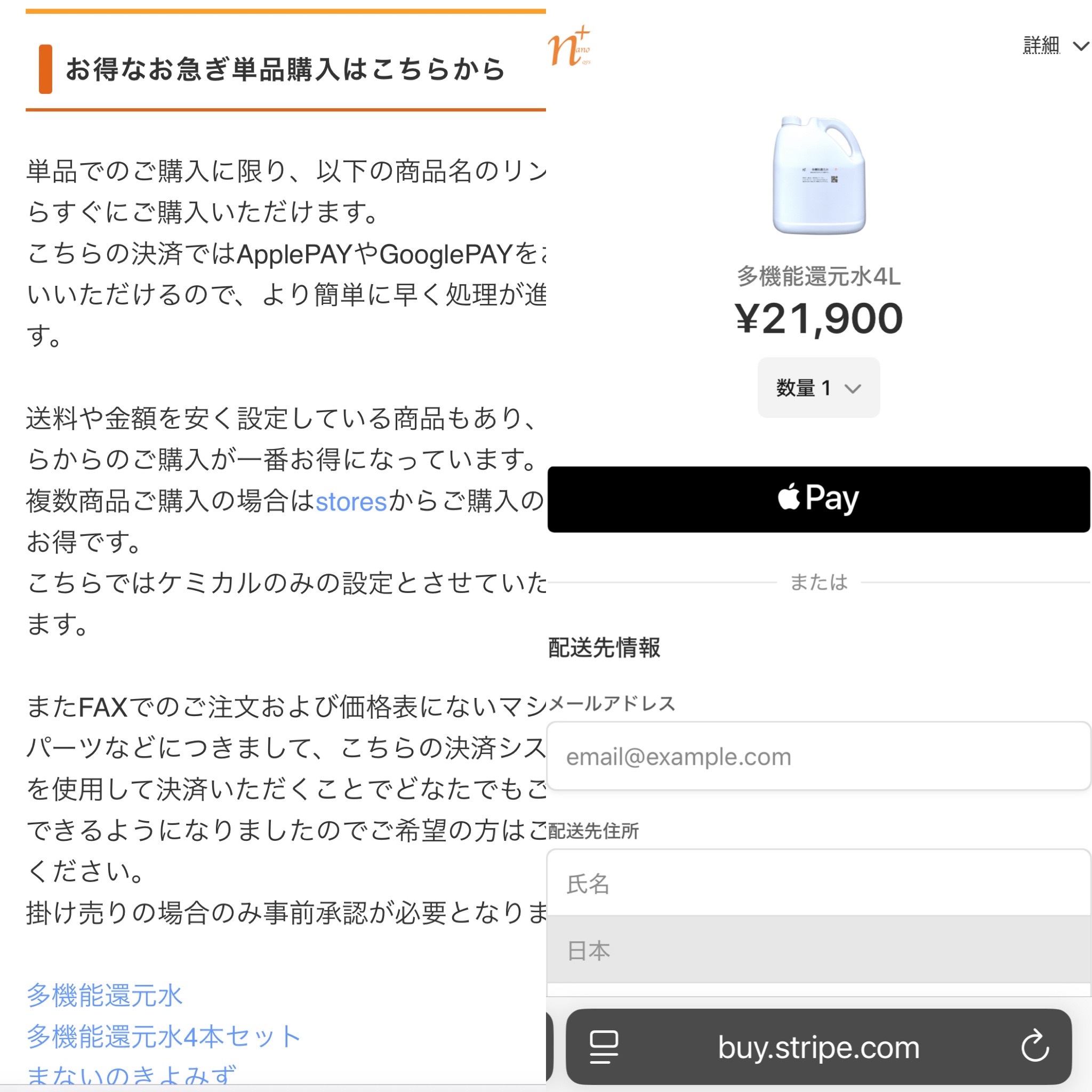Click the 多機能還元水4L product title
The height and width of the screenshot is (1092, 1092).
[x=818, y=276]
